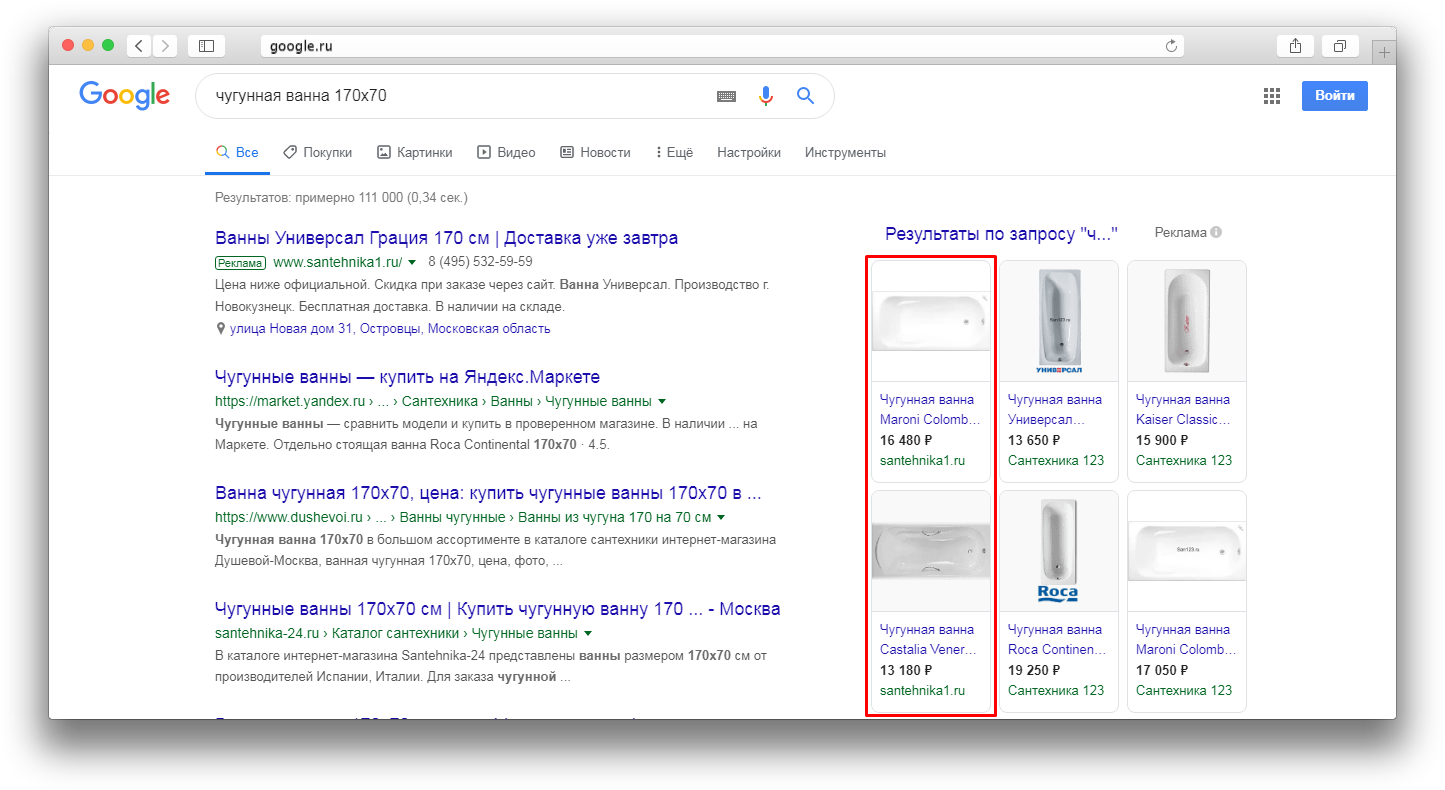Switch to the Картинки tab
The image size is (1445, 790).
[x=414, y=152]
